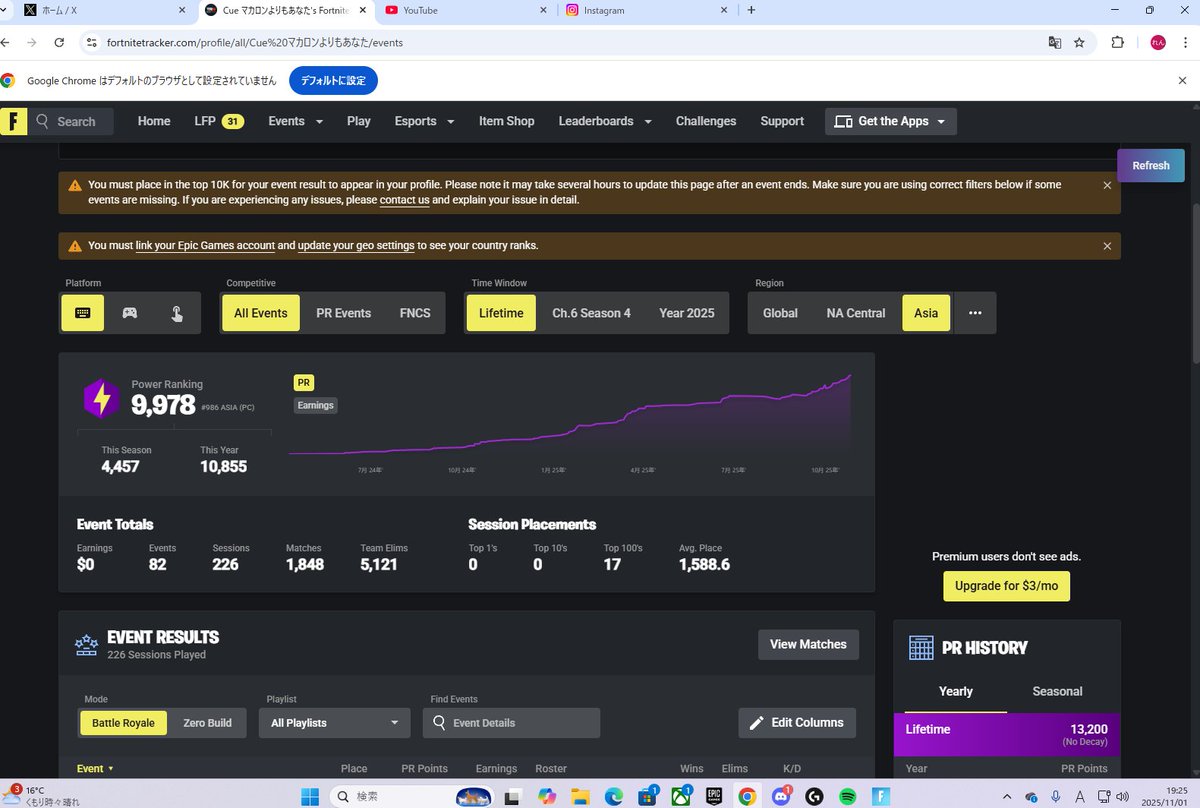Open Xbox app from the taskbar

tap(680, 796)
